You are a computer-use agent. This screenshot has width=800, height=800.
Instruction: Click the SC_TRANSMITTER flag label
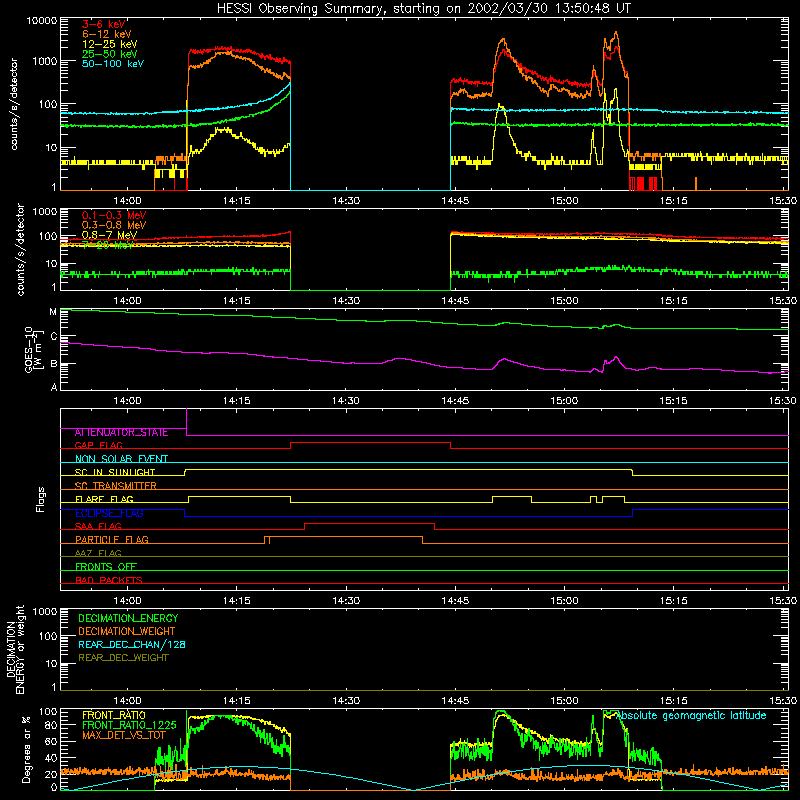116,486
